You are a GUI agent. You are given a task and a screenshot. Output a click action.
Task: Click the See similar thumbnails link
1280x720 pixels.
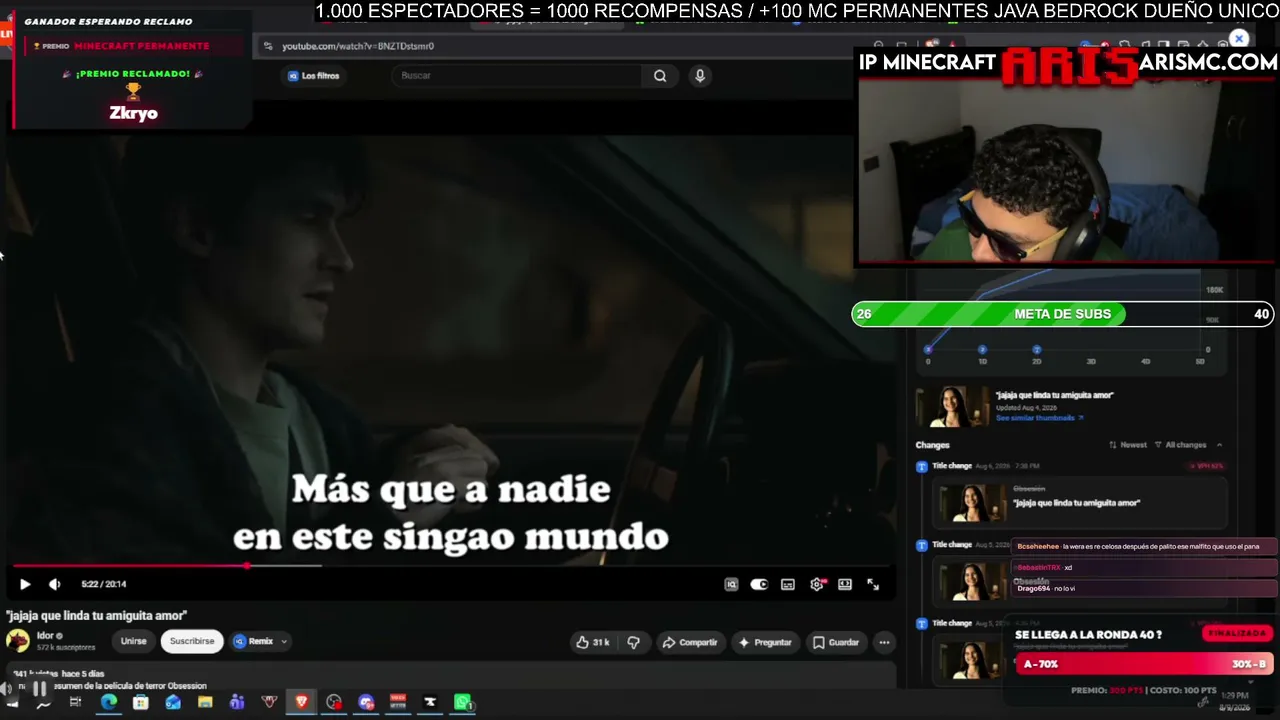(x=1039, y=418)
